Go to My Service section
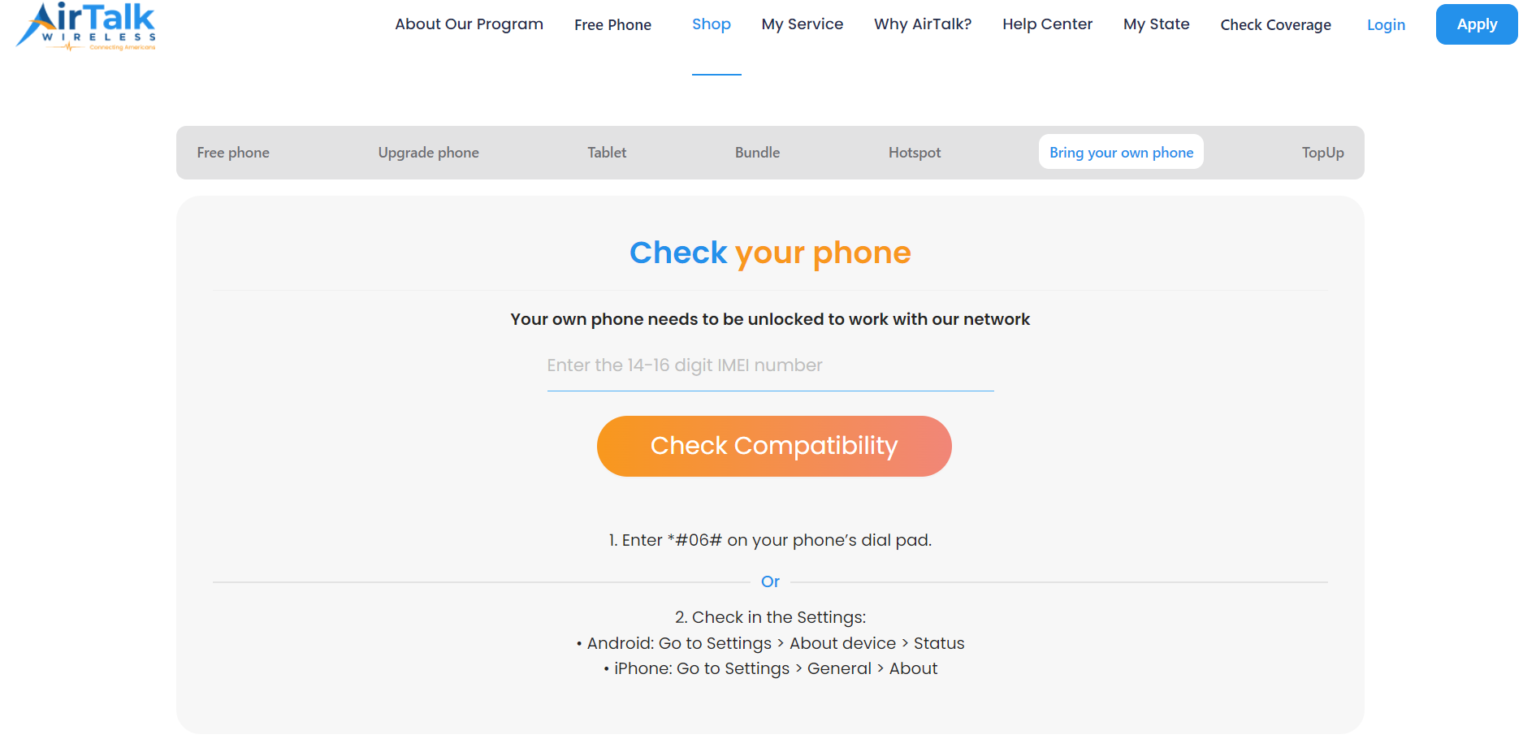The height and width of the screenshot is (739, 1536). 802,24
